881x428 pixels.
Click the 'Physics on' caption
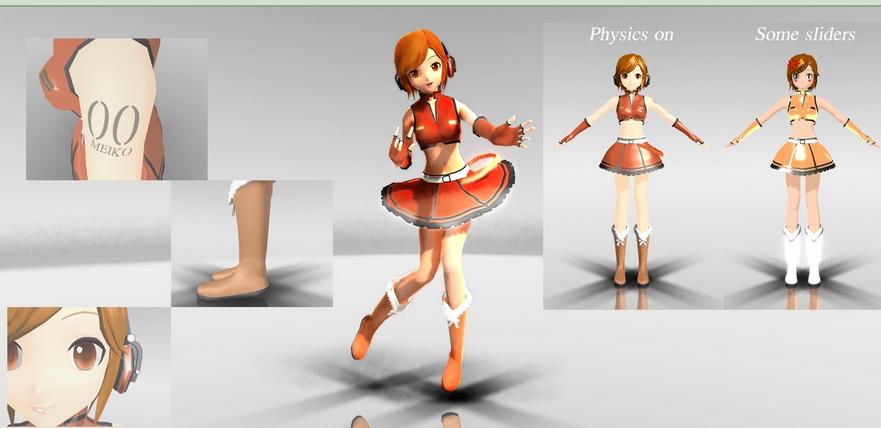[x=631, y=34]
